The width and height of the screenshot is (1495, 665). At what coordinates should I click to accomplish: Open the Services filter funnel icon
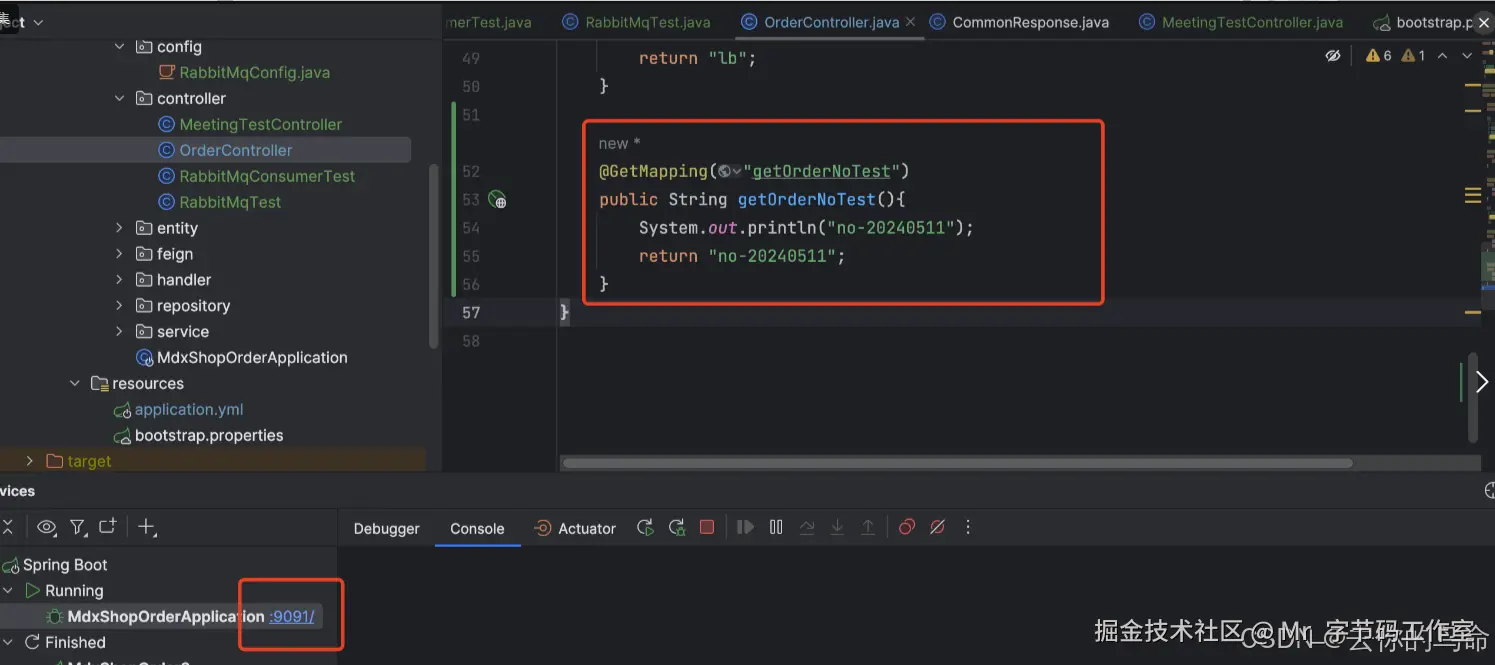click(78, 527)
